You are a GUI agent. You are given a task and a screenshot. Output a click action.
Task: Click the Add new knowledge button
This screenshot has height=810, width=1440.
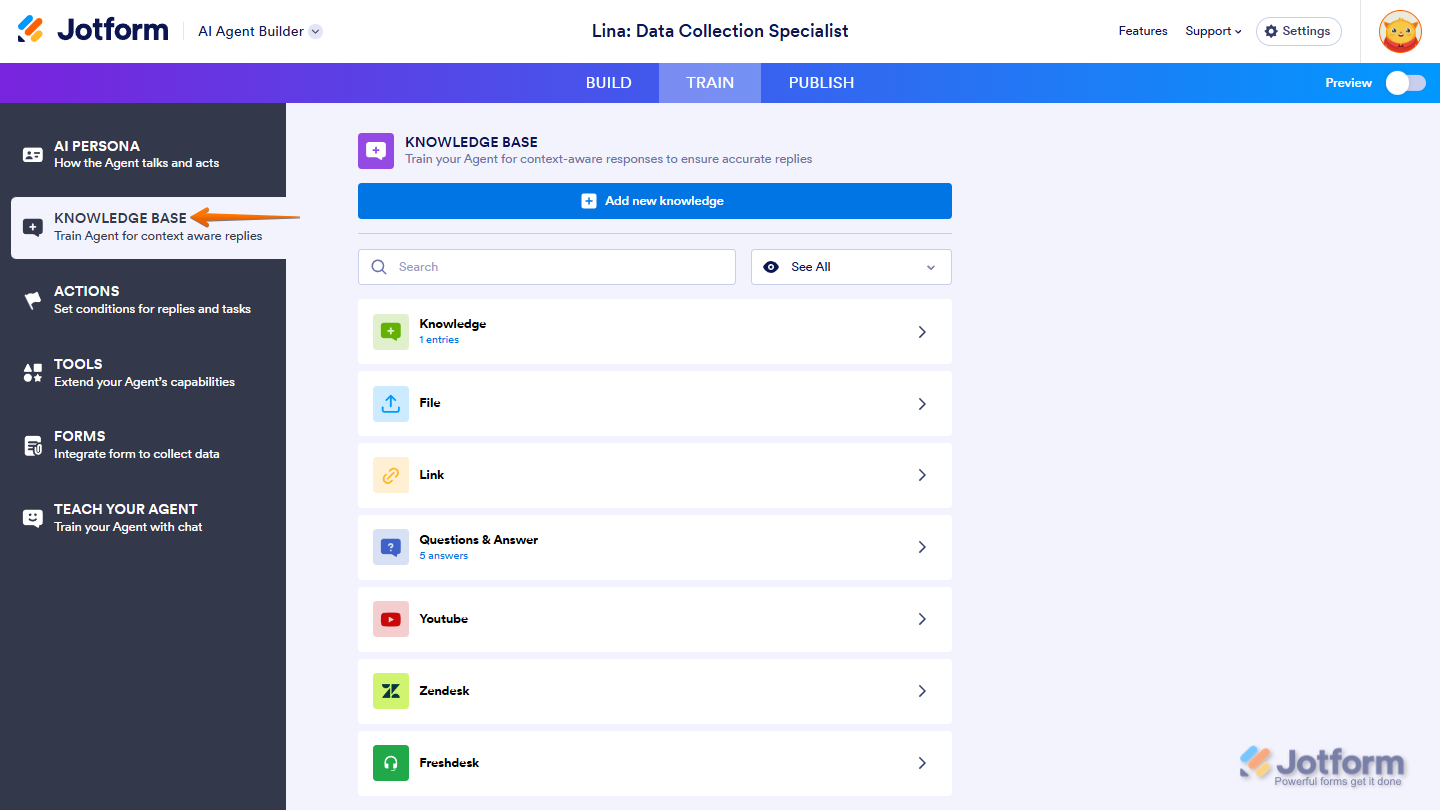(654, 201)
